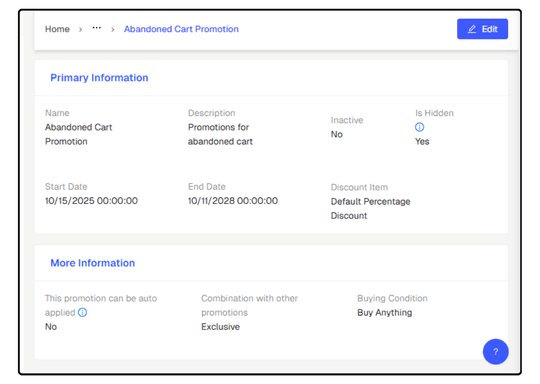This screenshot has width=540, height=384.
Task: Click the End Date field label
Action: pos(207,187)
